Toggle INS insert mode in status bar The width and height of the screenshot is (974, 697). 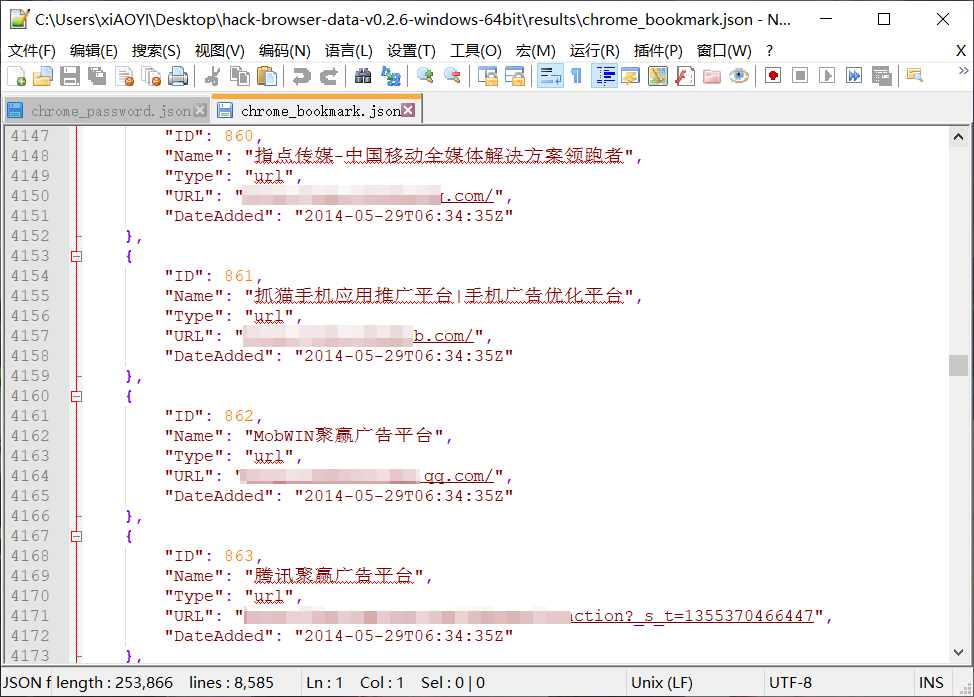point(931,683)
